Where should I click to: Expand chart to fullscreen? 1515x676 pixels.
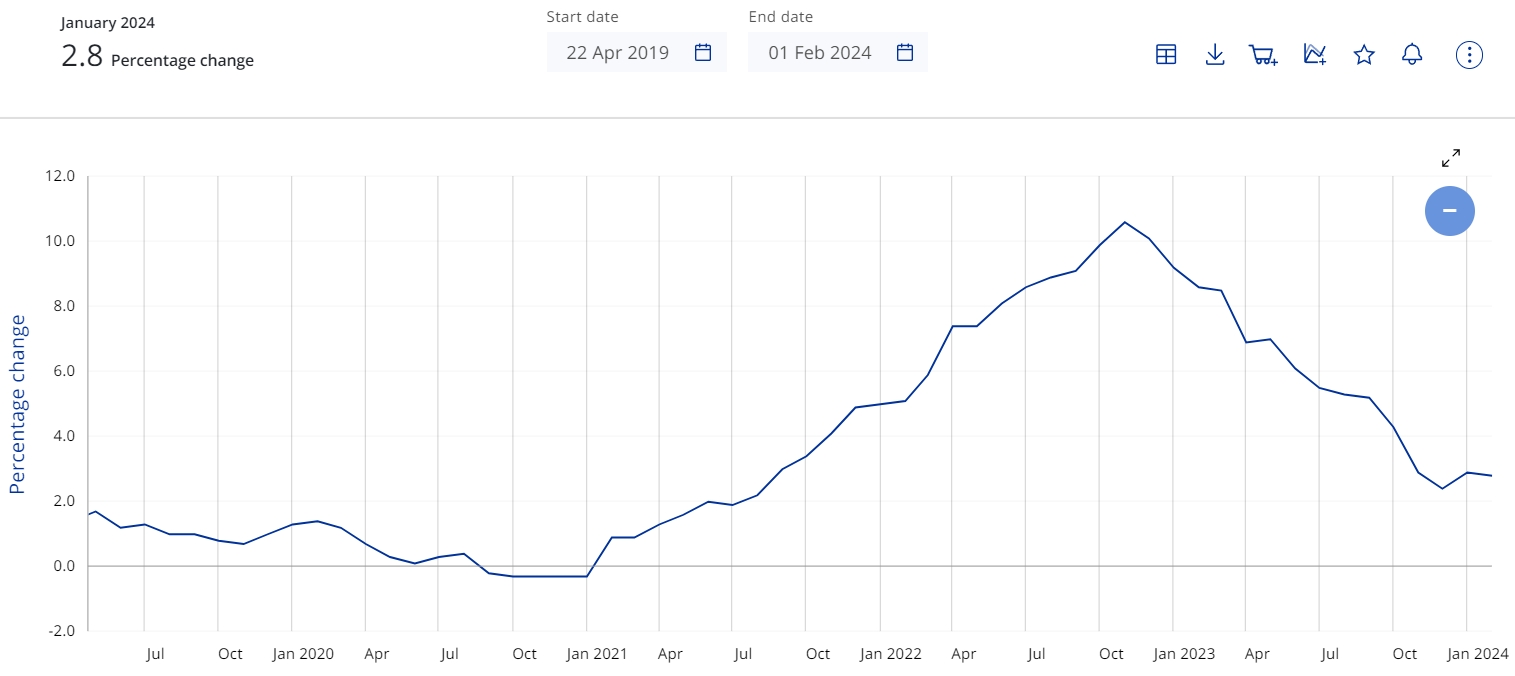point(1451,158)
